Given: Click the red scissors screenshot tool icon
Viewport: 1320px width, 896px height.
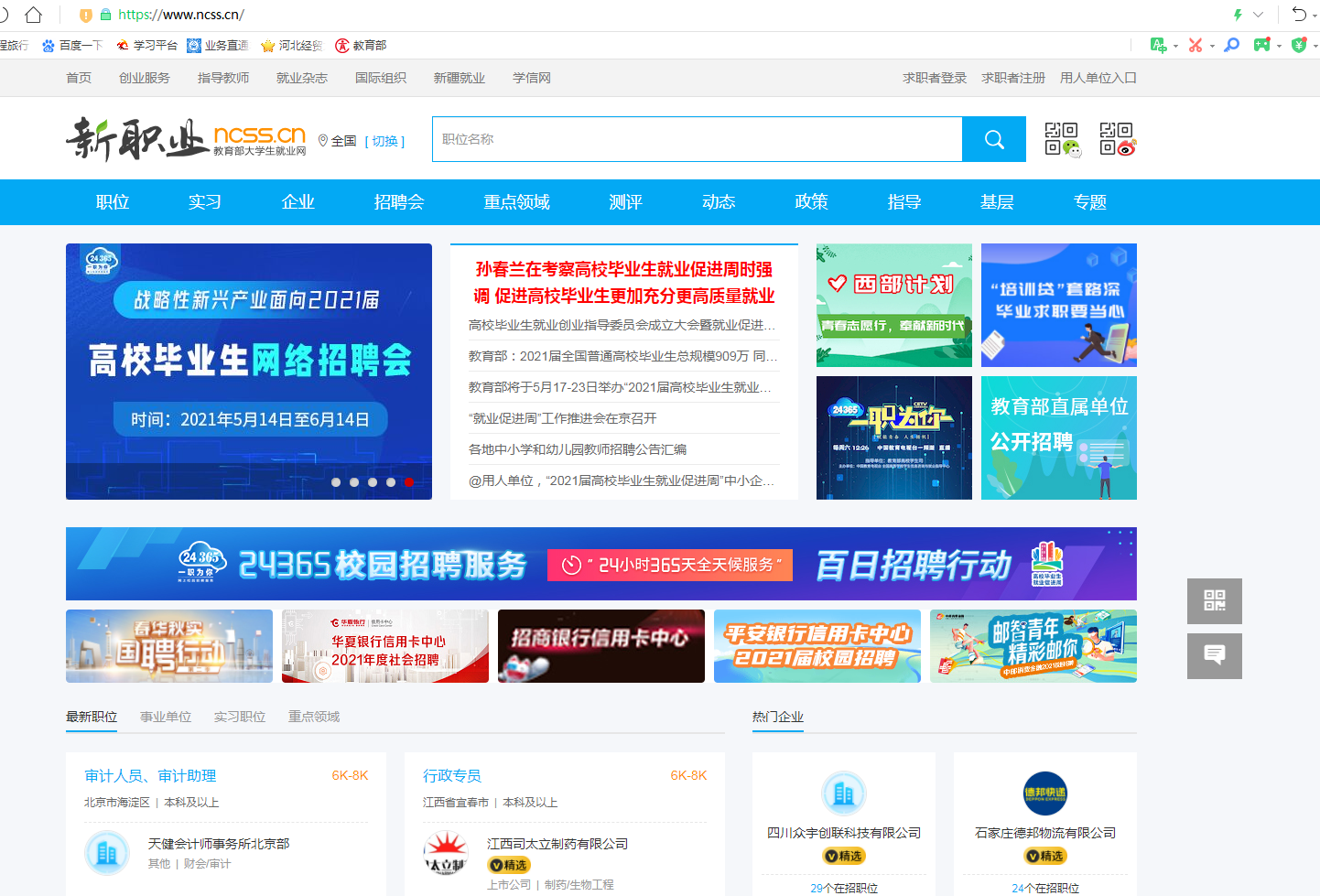Looking at the screenshot, I should pos(1195,45).
